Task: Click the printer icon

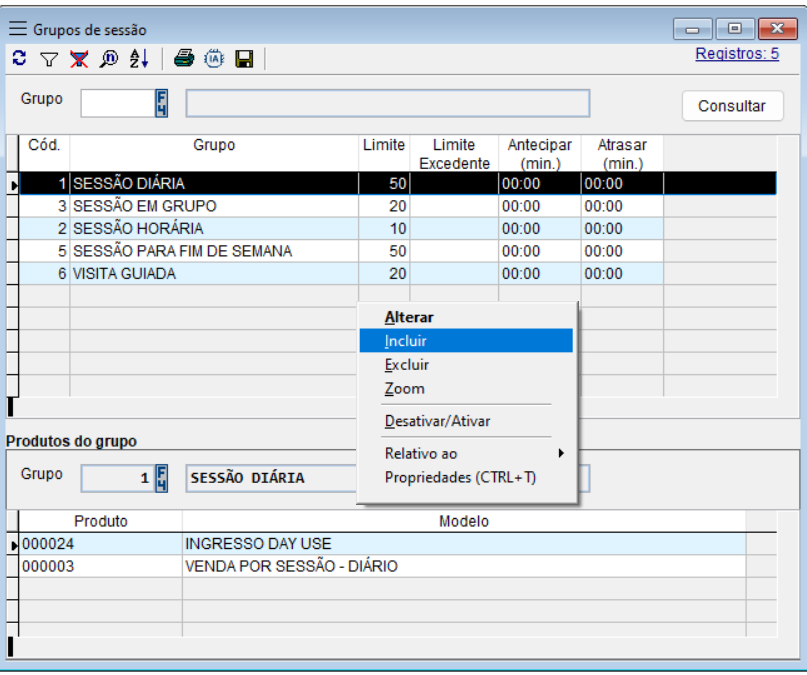Action: [x=183, y=59]
